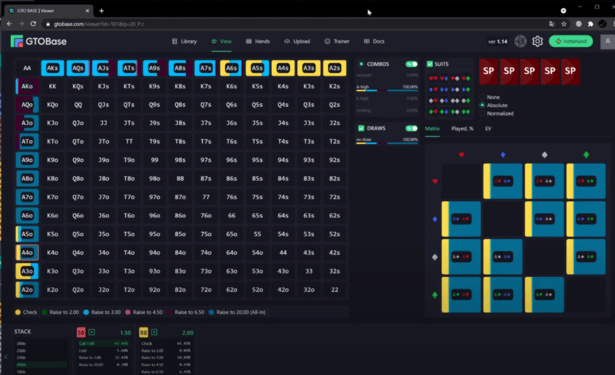
Task: Switch to the Played, % tab
Action: pyautogui.click(x=462, y=129)
